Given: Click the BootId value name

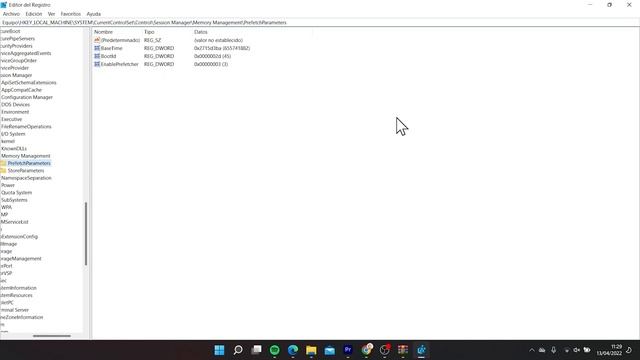Looking at the screenshot, I should (109, 56).
